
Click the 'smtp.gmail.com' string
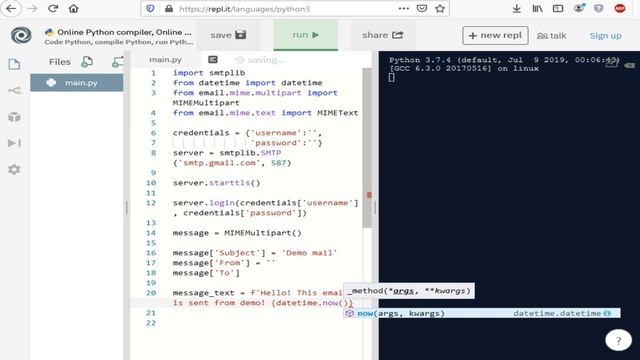[221, 163]
